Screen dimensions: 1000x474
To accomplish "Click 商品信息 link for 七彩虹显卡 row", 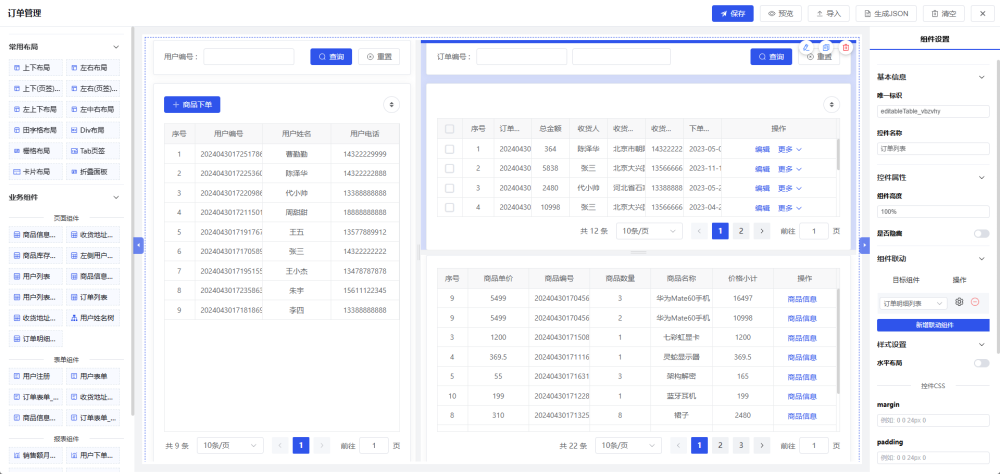I will coord(802,337).
